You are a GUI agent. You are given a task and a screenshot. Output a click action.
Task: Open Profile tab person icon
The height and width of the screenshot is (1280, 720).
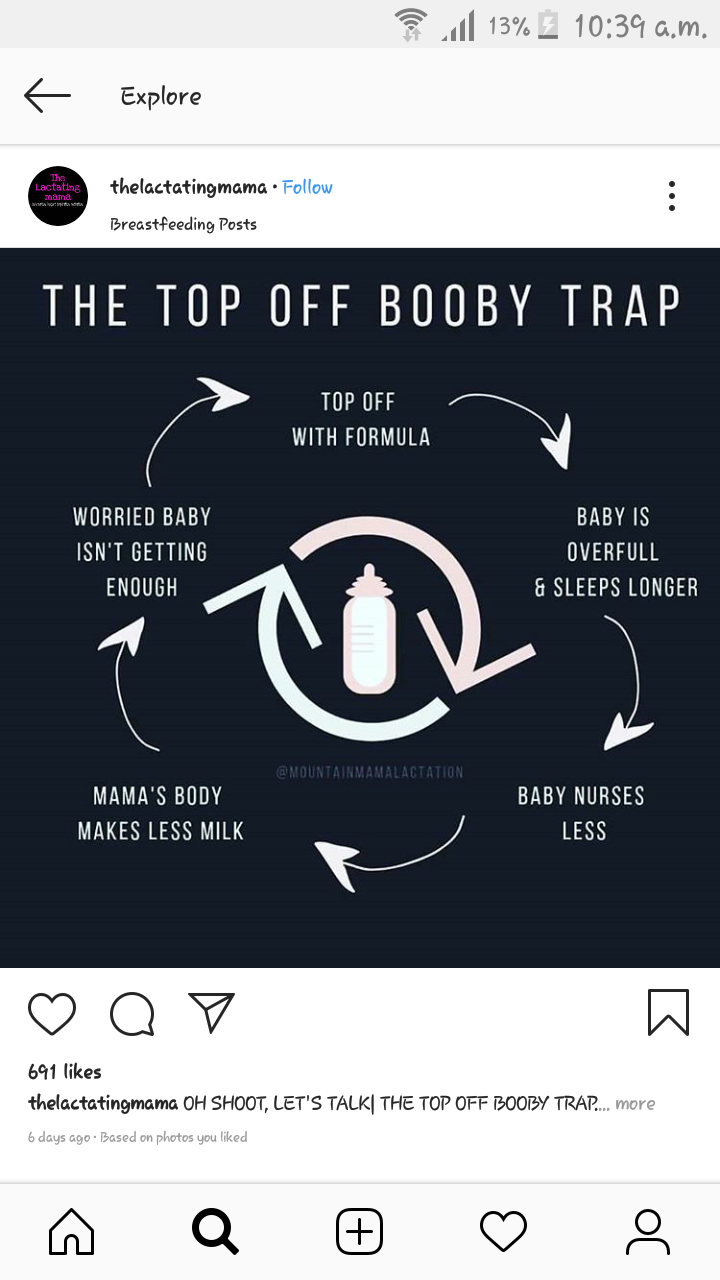[x=647, y=1232]
